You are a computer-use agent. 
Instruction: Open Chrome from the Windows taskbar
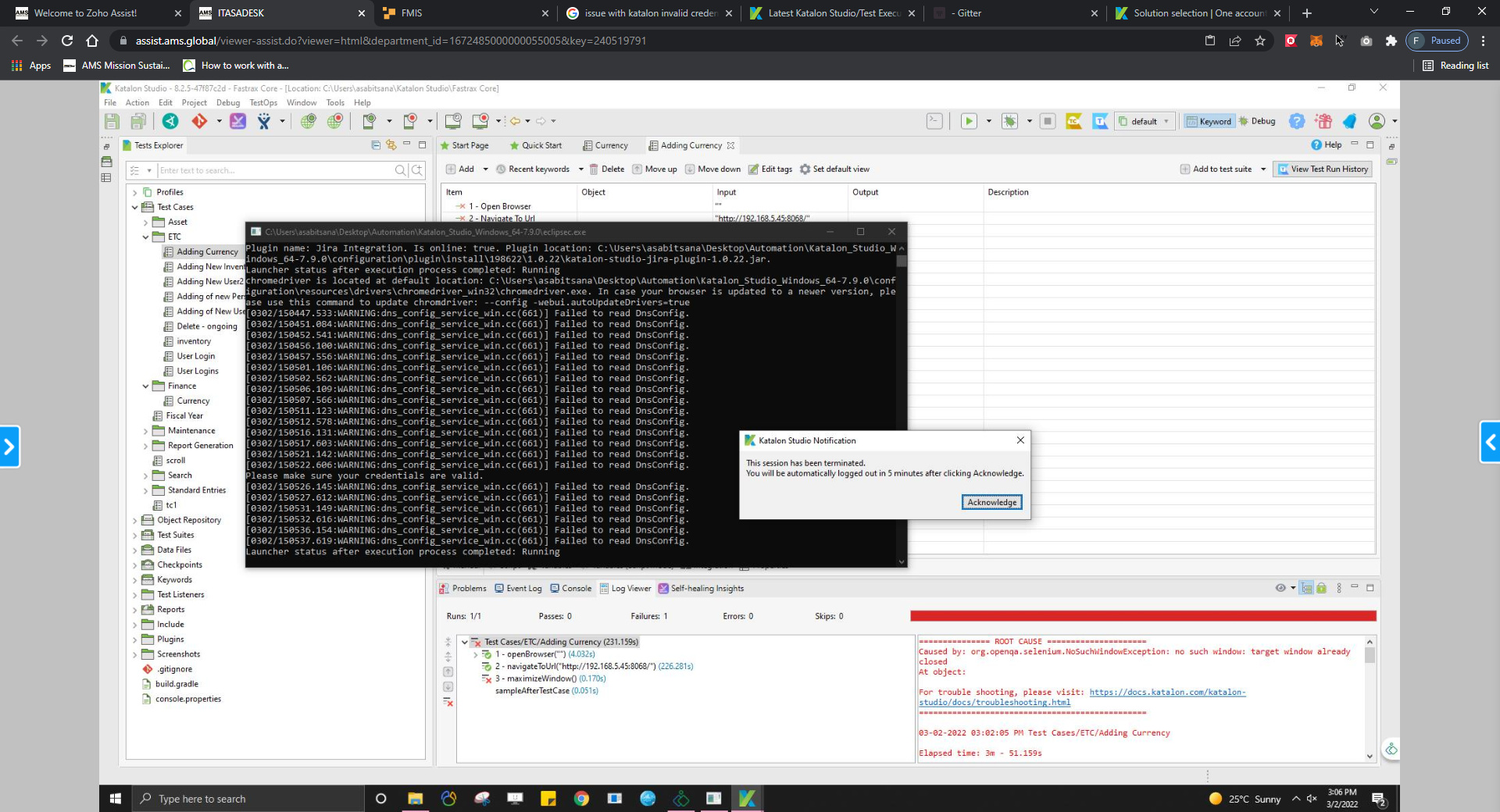tap(581, 798)
